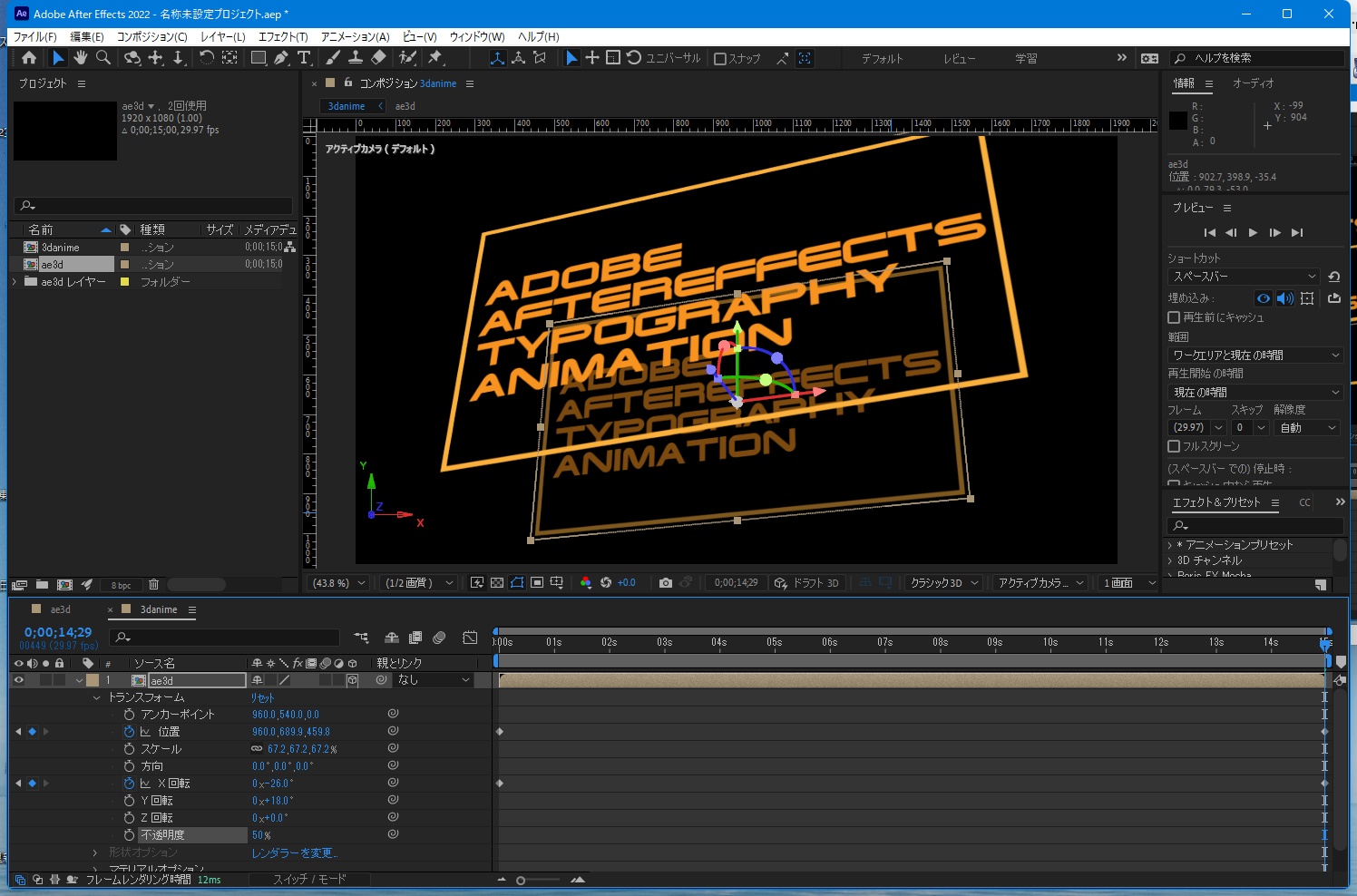
Task: Toggle audio mute speaker in Preview panel
Action: pyautogui.click(x=1285, y=298)
